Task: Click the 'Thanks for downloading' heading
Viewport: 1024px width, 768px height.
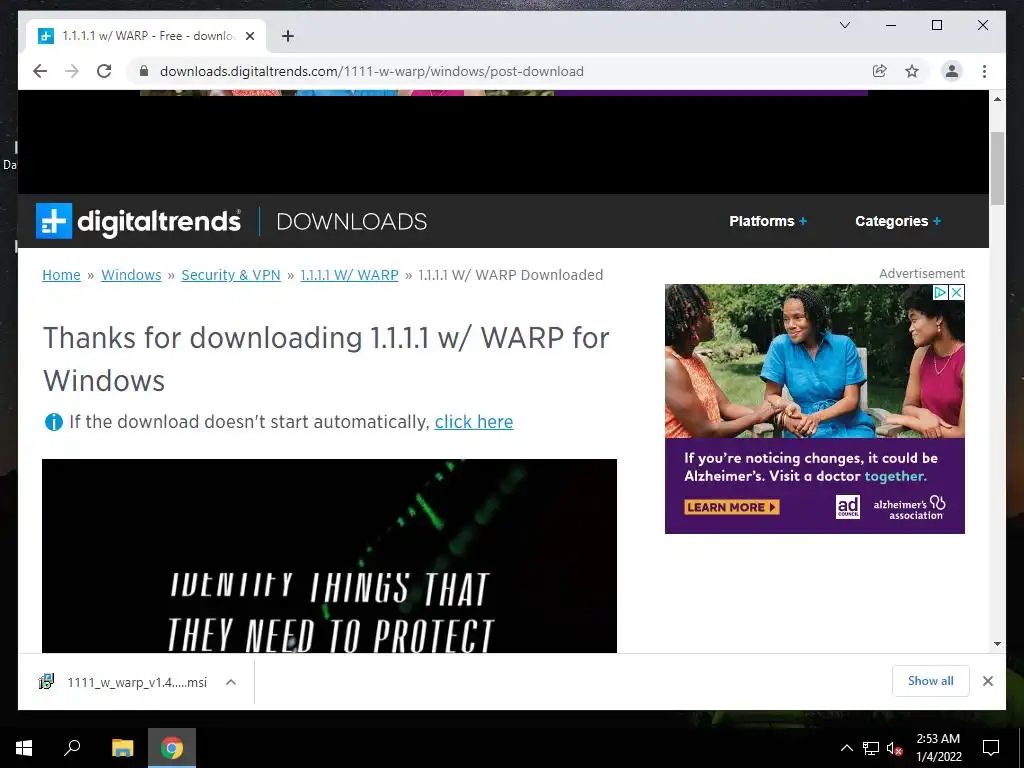Action: (x=326, y=359)
